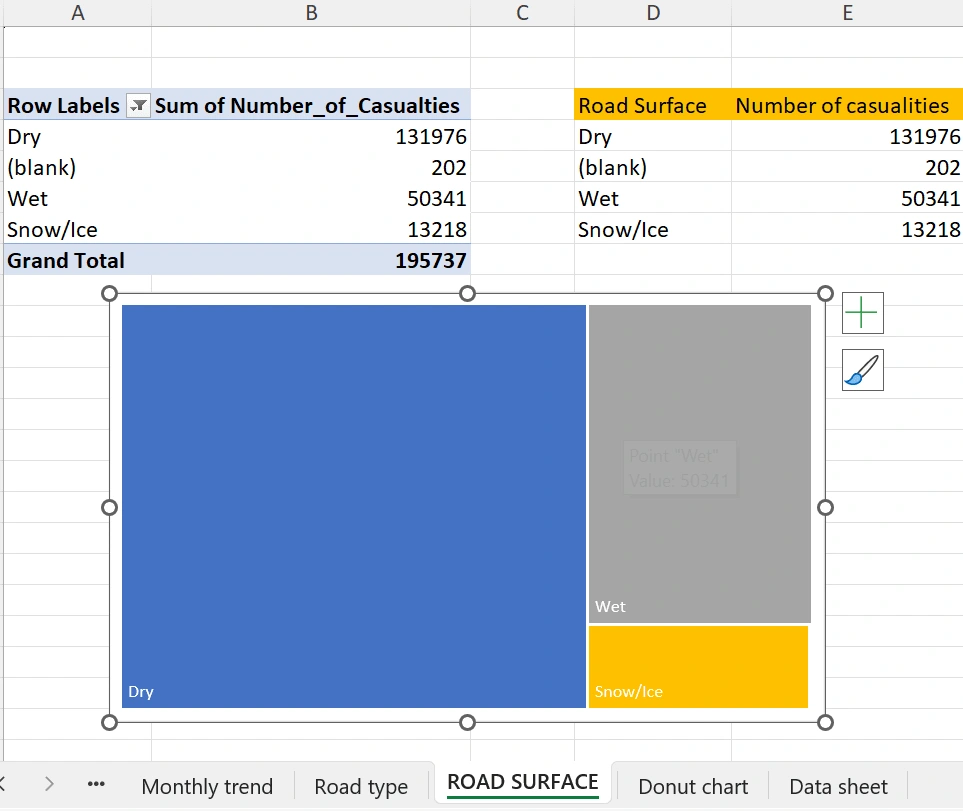Viewport: 963px width, 811px height.
Task: Click the Snow/Ice data label in chart
Action: tap(628, 692)
